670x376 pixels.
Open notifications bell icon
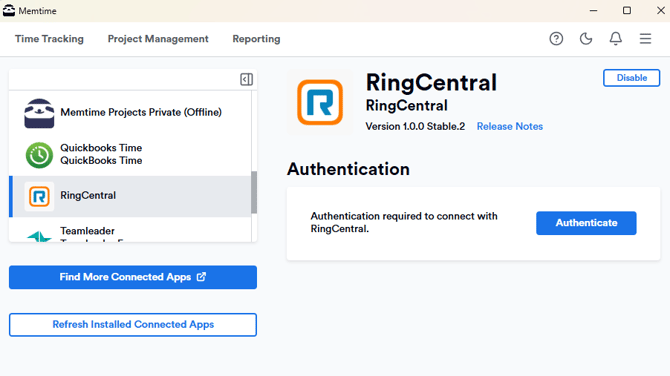click(x=615, y=39)
